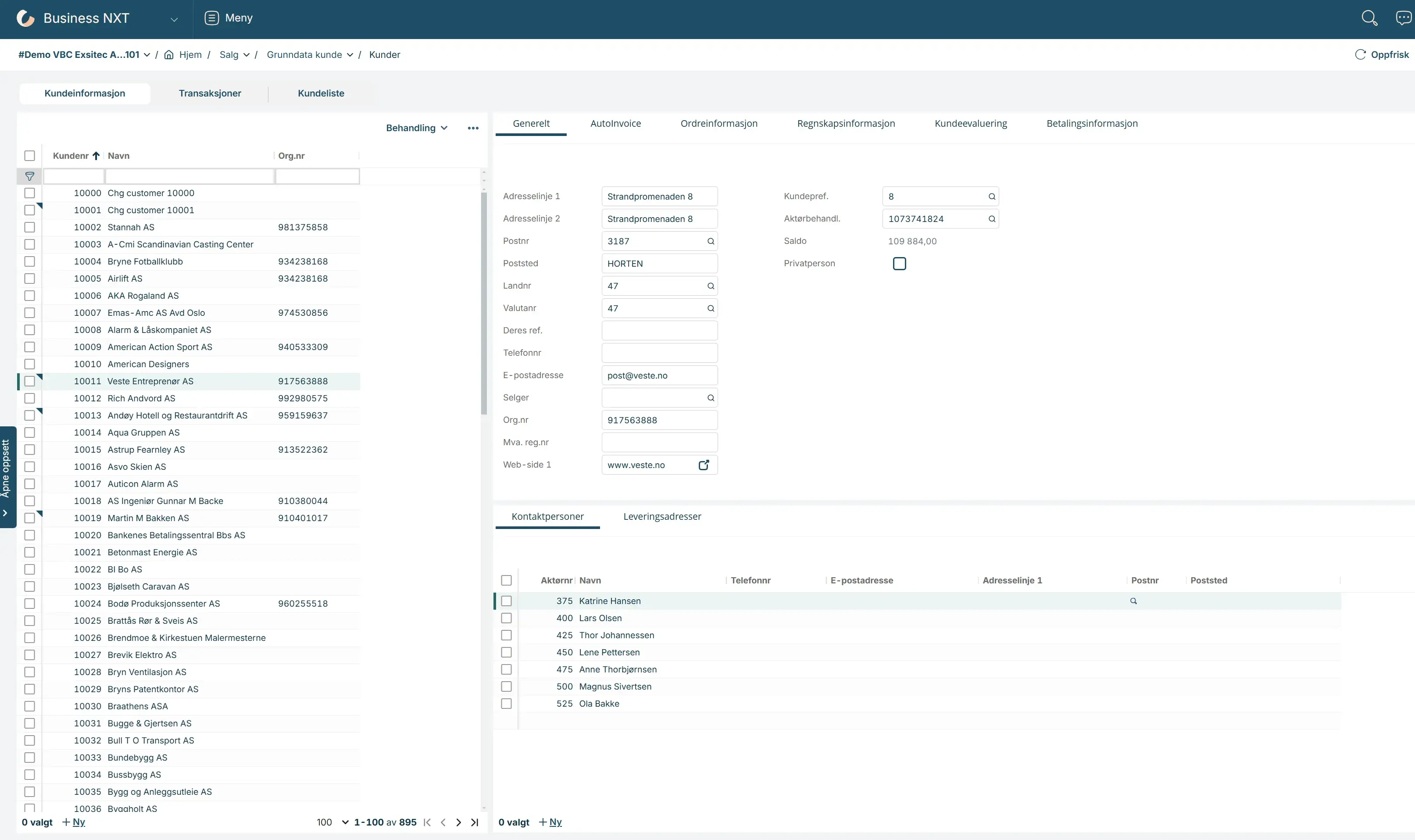This screenshot has width=1415, height=840.
Task: Open www.veste.no external link icon
Action: tap(704, 465)
